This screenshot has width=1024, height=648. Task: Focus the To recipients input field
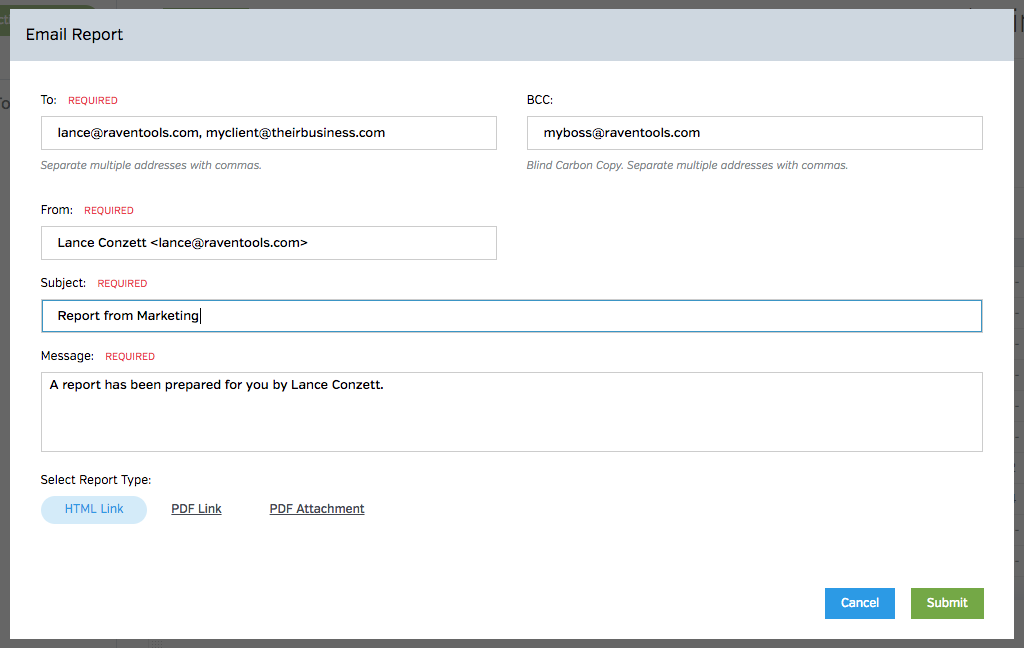268,133
